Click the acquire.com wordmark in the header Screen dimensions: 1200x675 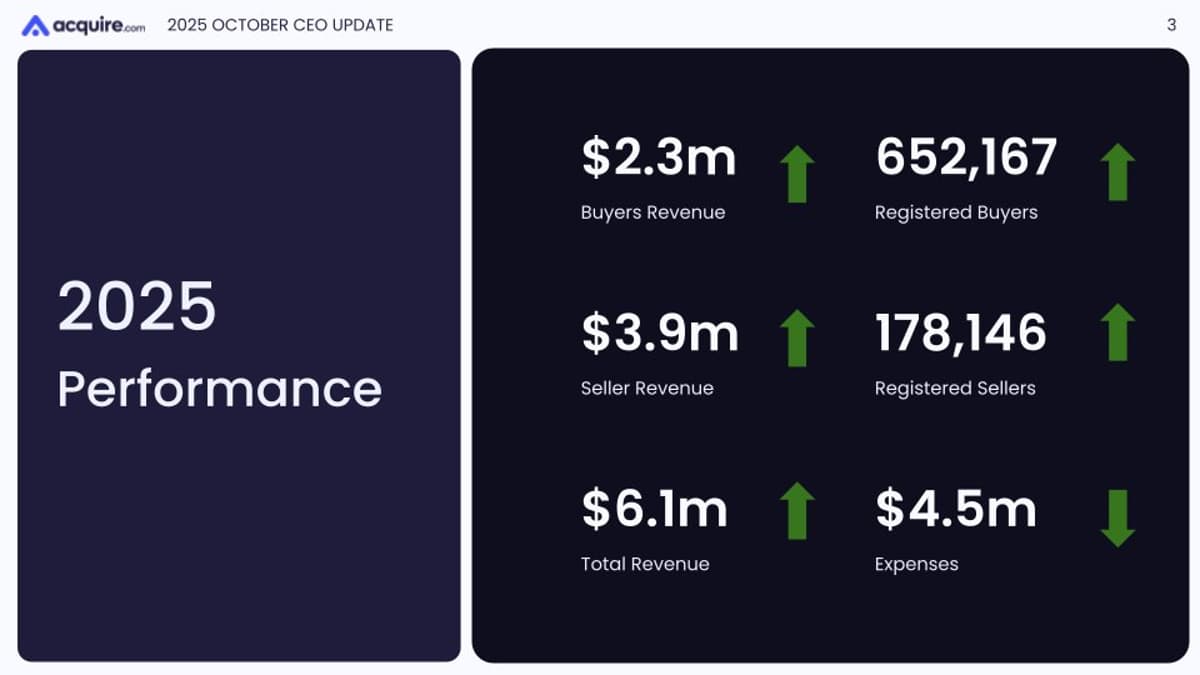(95, 24)
